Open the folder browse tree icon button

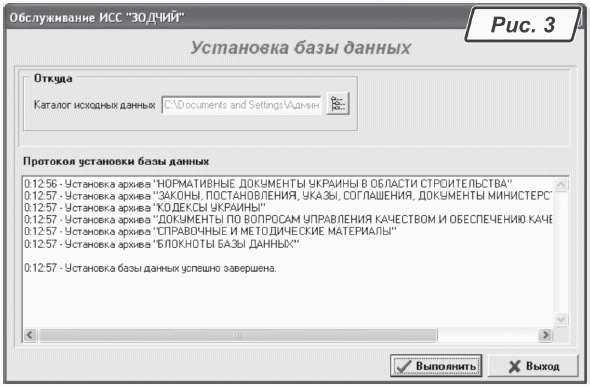coord(338,103)
